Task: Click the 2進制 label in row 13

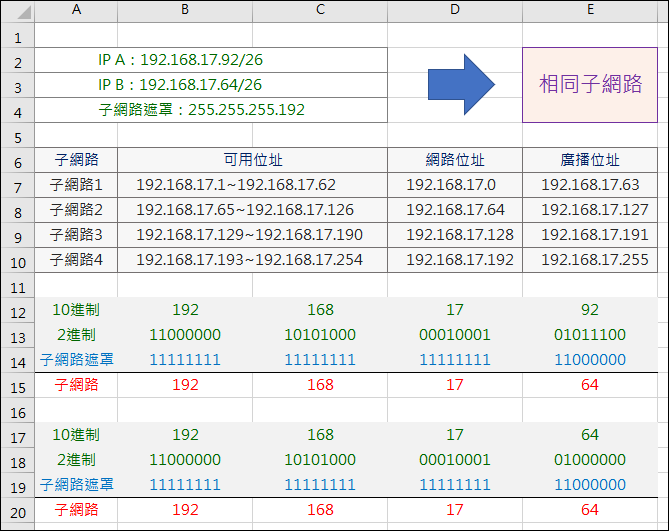Action: tap(76, 335)
